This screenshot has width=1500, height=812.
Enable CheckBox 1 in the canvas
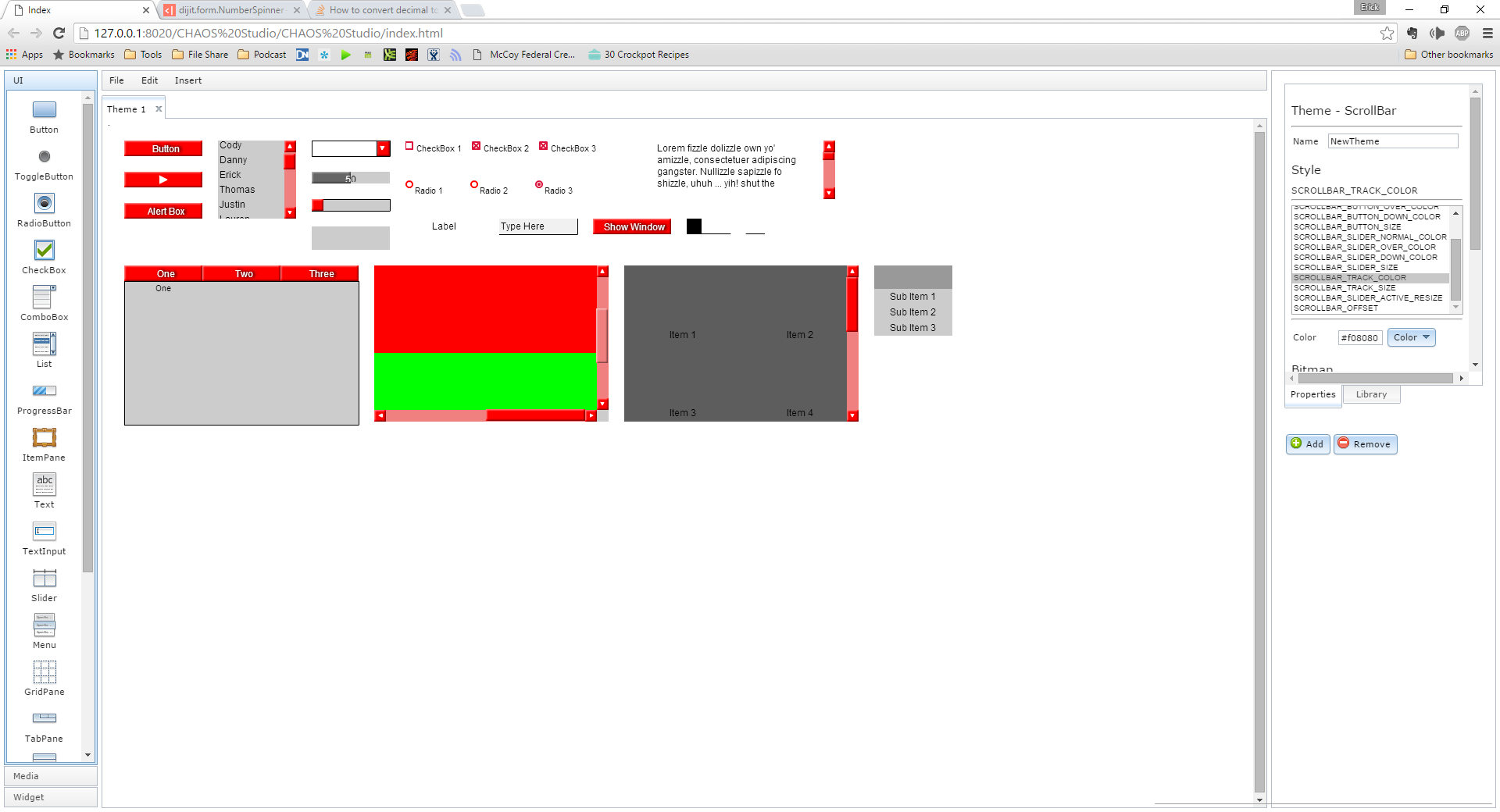coord(409,145)
